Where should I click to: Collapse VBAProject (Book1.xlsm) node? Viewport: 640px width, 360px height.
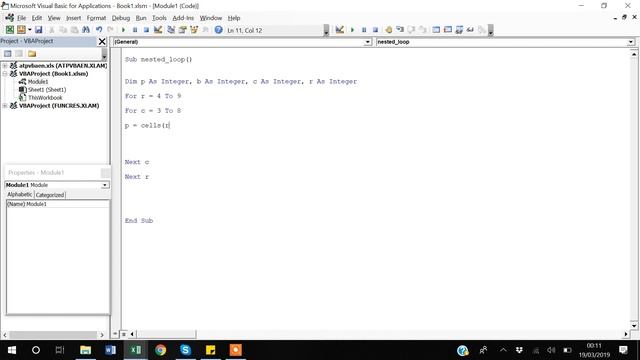tap(5, 73)
